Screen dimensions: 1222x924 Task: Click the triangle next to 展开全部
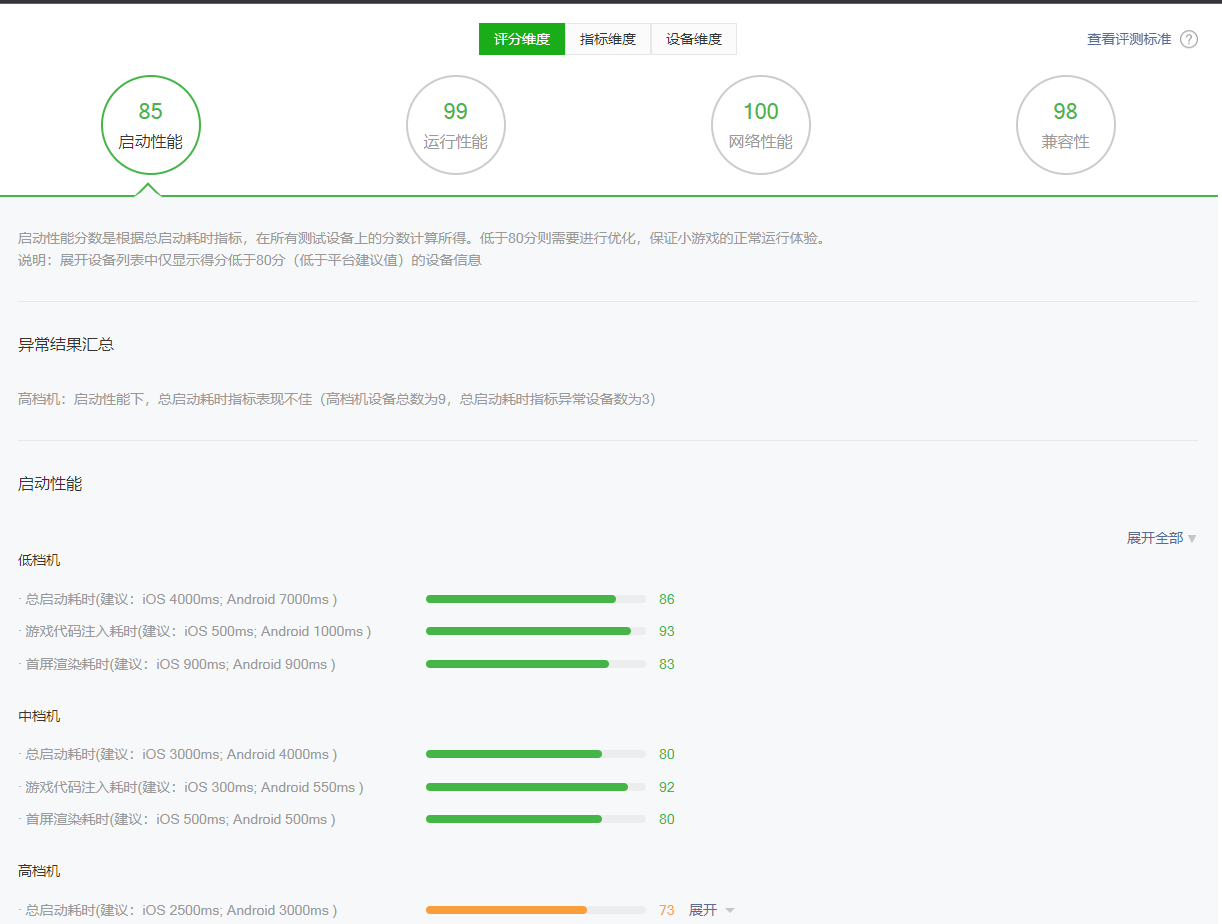(x=1191, y=539)
